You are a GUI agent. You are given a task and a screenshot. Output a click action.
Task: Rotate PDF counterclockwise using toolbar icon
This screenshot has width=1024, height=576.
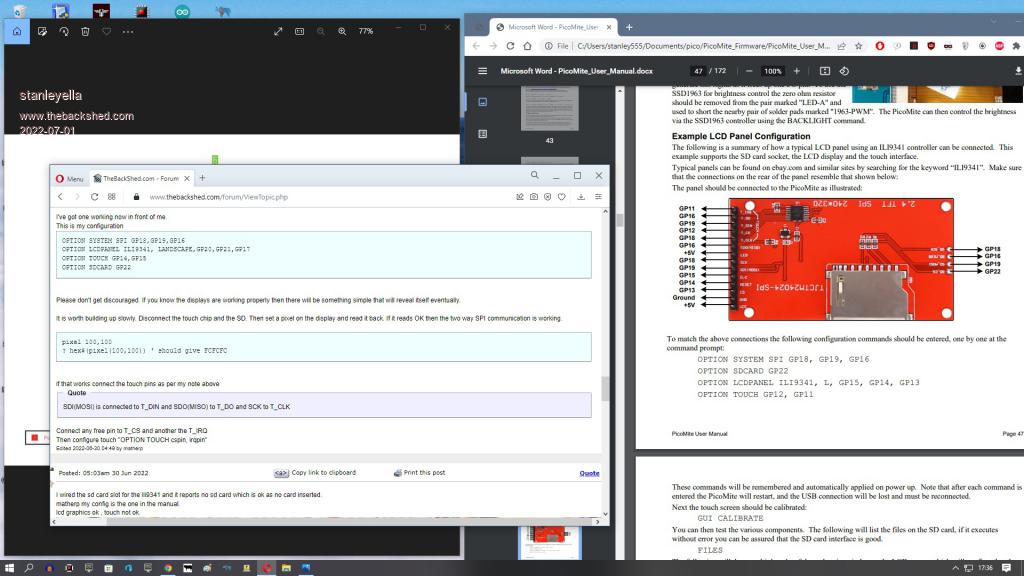845,71
